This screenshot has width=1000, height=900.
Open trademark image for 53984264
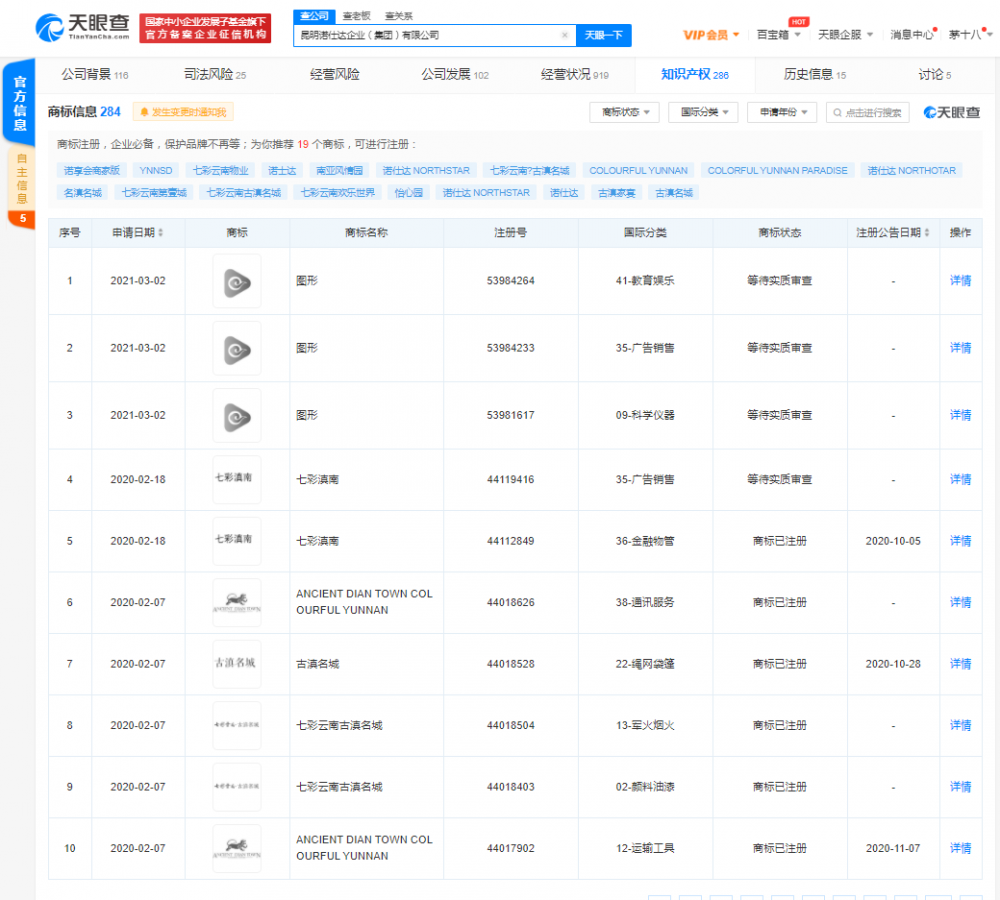pos(237,281)
